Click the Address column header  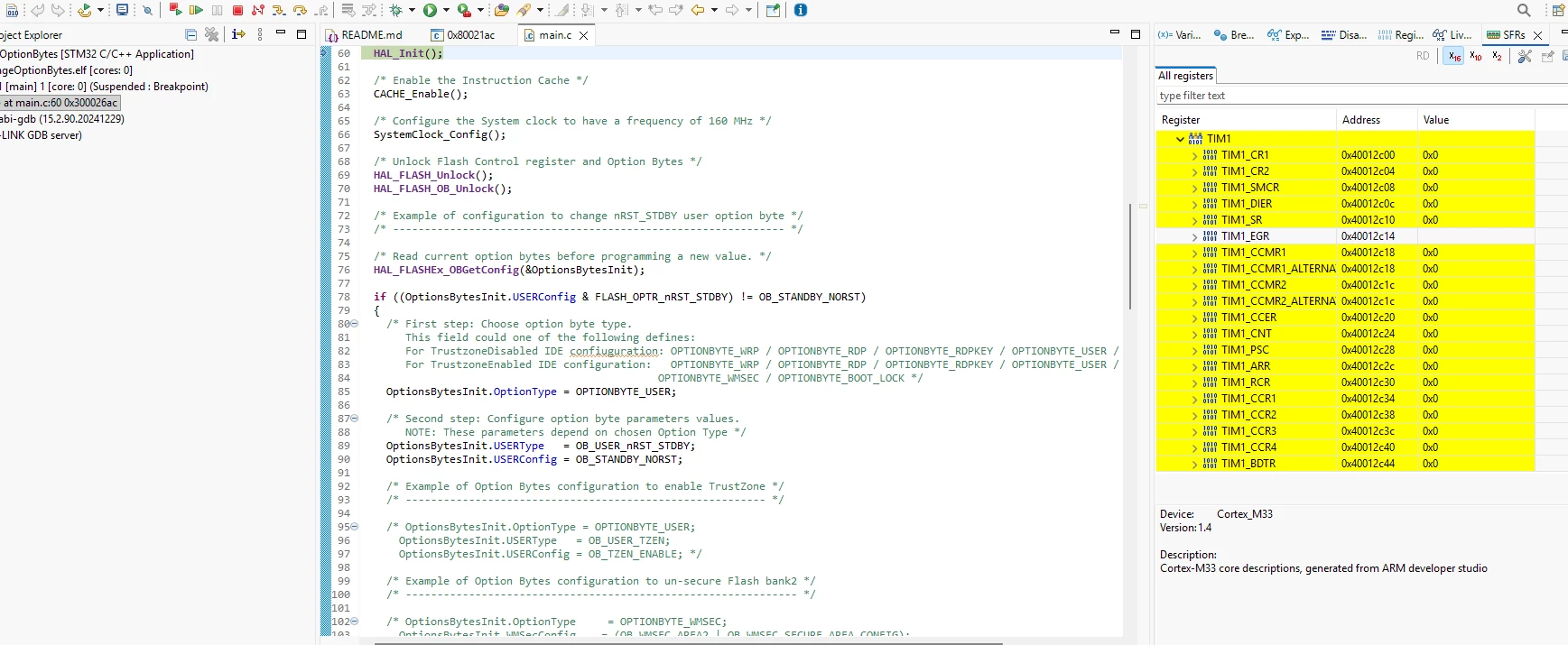[x=1377, y=120]
